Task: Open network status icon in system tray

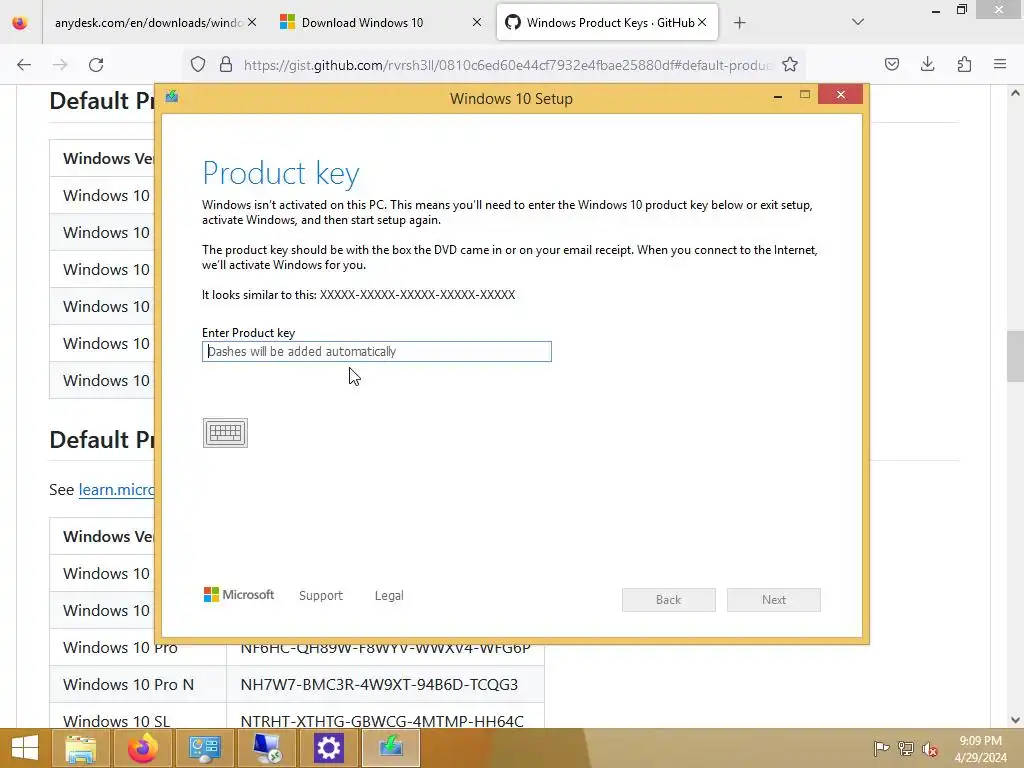Action: coord(906,748)
